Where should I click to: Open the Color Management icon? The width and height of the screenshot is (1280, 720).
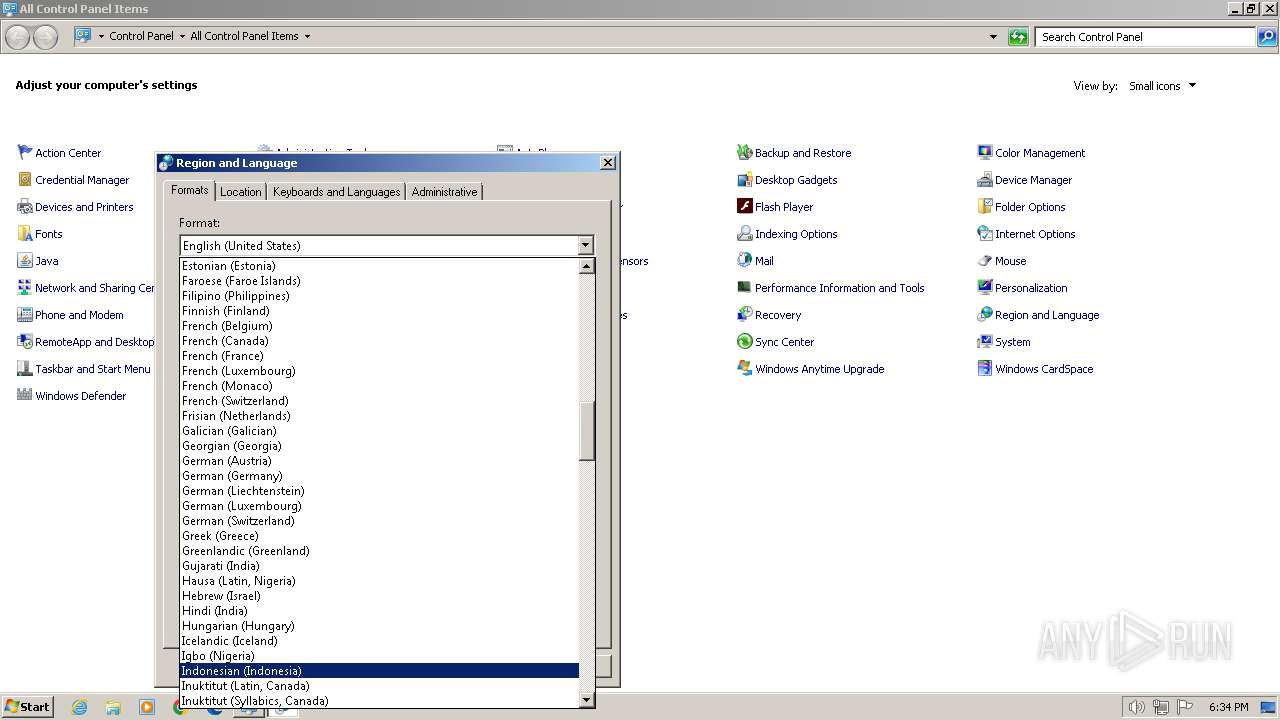(x=985, y=153)
